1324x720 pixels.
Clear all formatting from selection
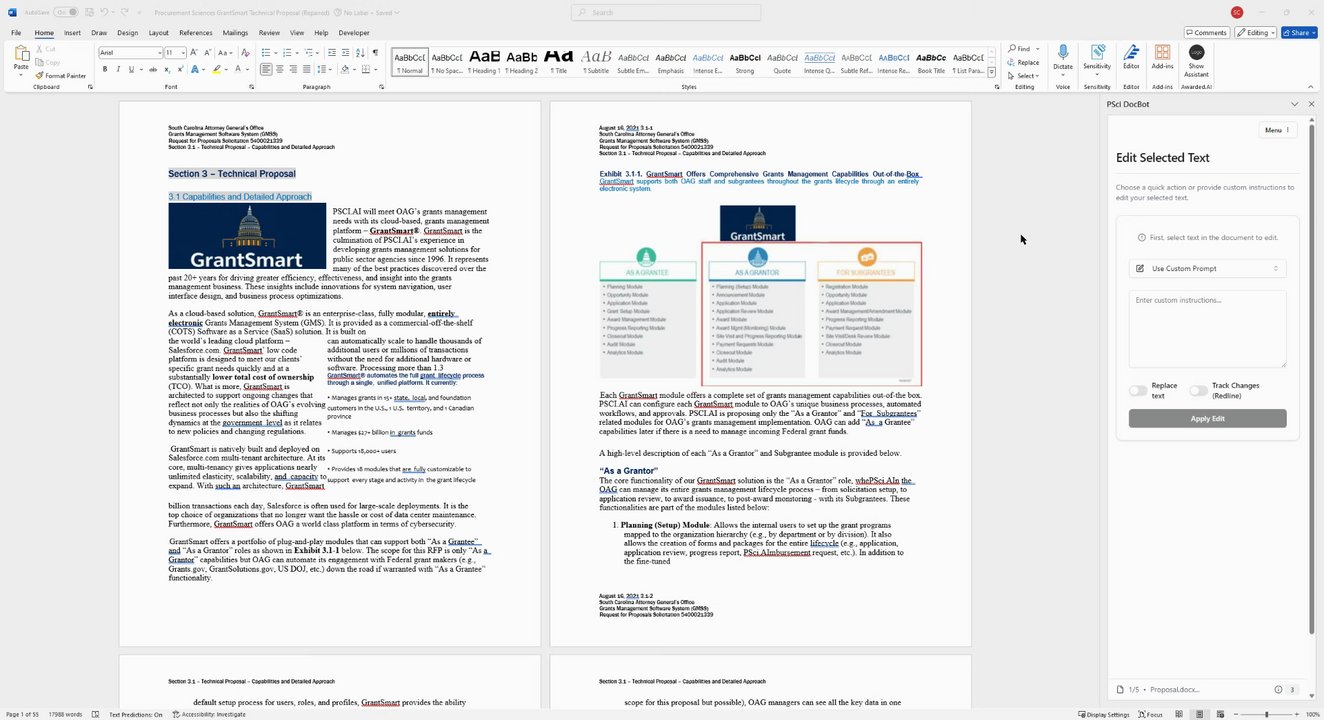(x=245, y=52)
